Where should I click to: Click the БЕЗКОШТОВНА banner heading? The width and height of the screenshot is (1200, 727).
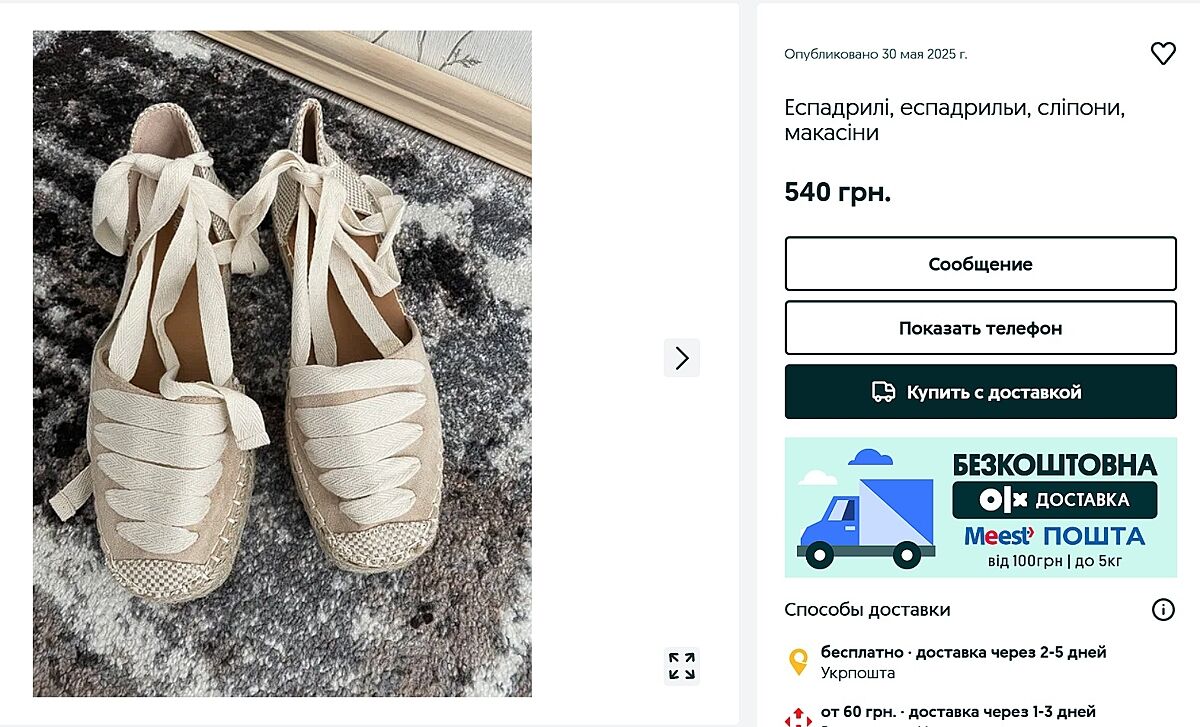click(x=1054, y=465)
